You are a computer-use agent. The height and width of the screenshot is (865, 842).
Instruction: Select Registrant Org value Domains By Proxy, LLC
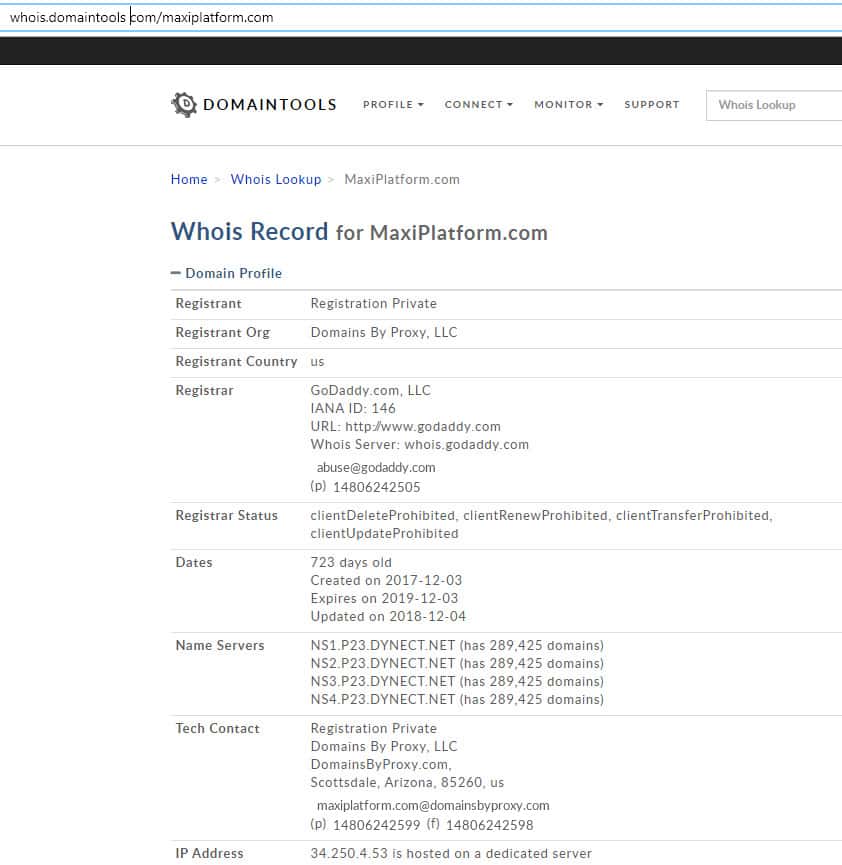[x=384, y=332]
